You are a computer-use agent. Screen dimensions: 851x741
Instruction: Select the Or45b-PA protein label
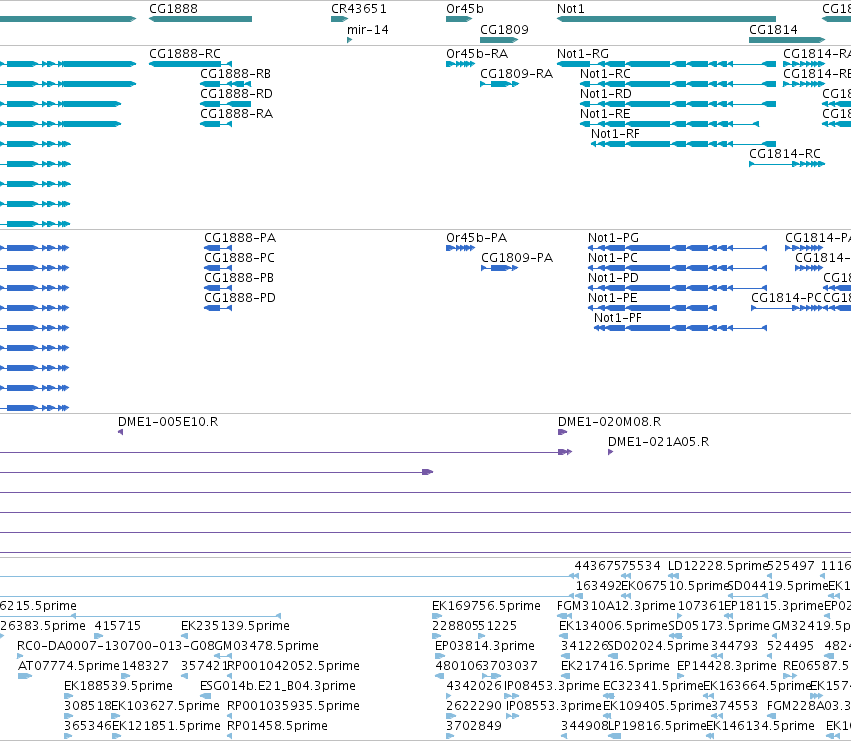coord(477,238)
